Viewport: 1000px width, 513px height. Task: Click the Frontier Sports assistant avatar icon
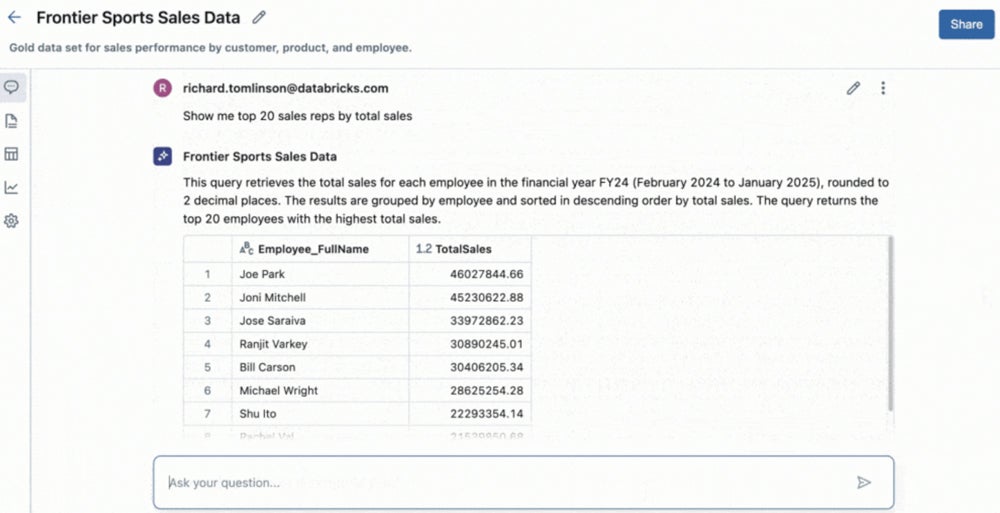tap(163, 156)
